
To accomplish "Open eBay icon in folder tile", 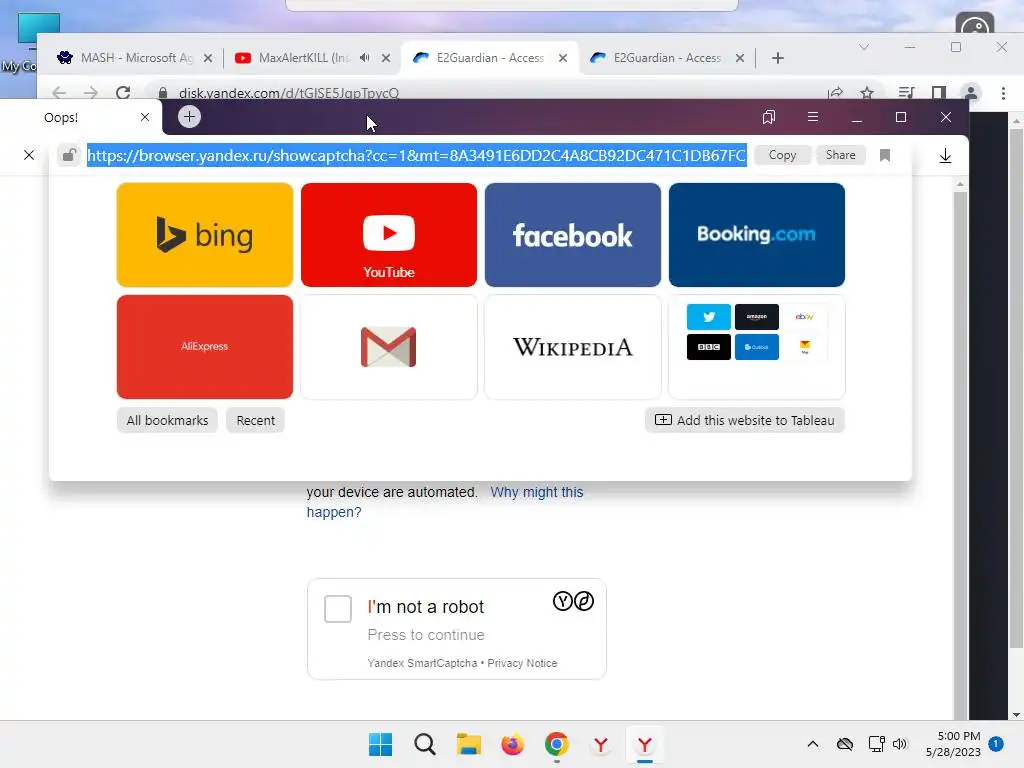I will tap(805, 317).
